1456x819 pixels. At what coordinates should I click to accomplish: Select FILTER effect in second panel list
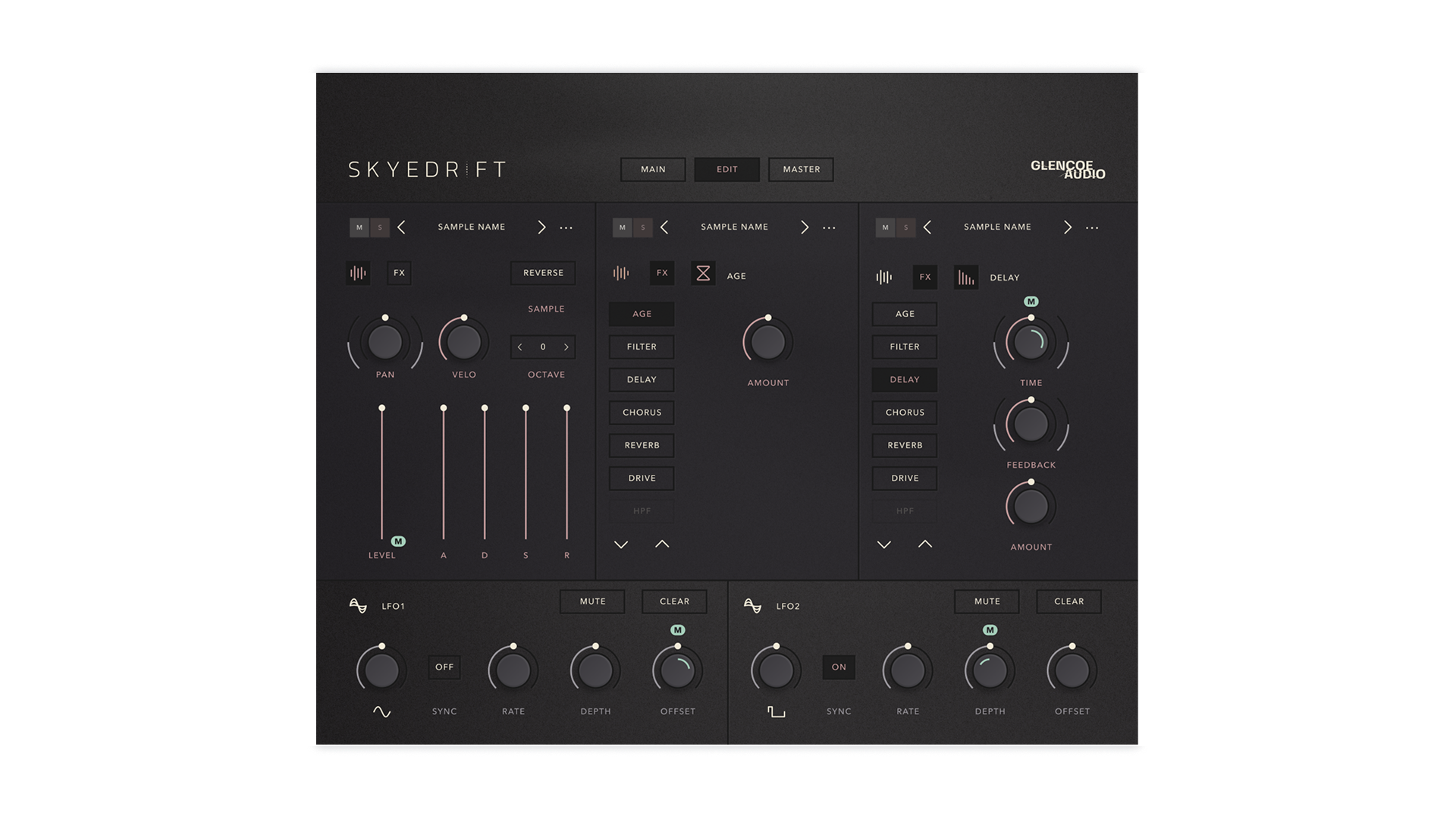[642, 347]
